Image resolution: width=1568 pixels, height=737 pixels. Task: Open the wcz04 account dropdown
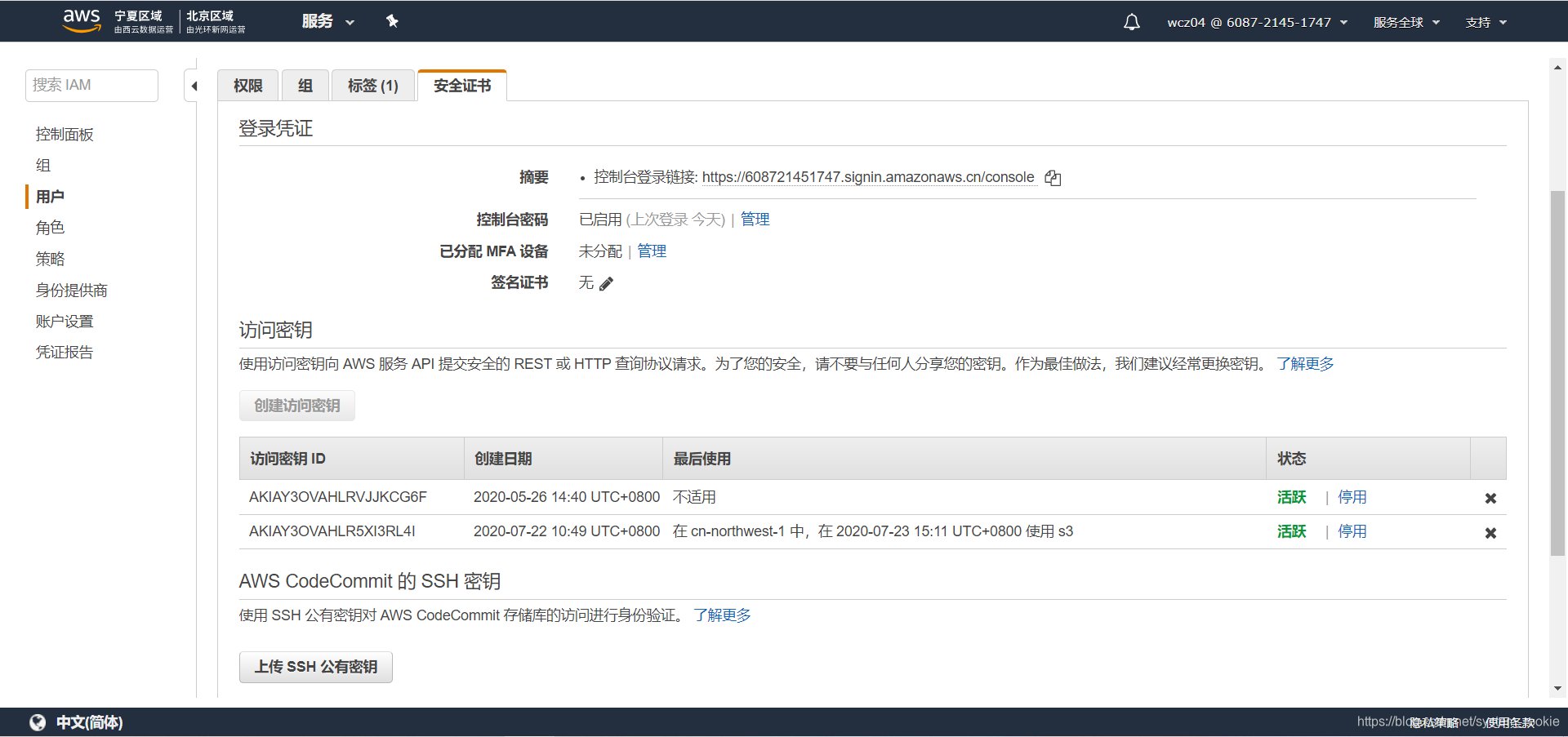click(1258, 22)
